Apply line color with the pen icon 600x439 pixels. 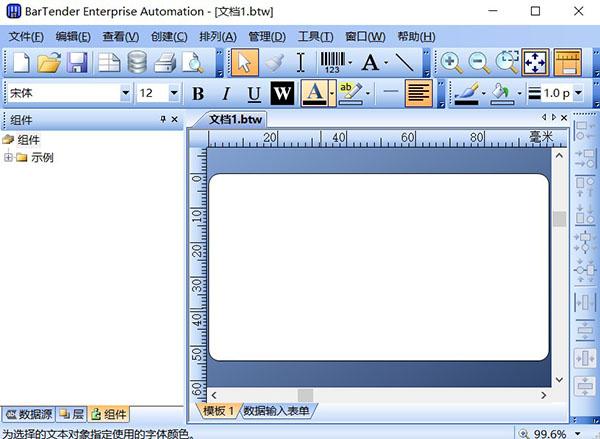466,93
